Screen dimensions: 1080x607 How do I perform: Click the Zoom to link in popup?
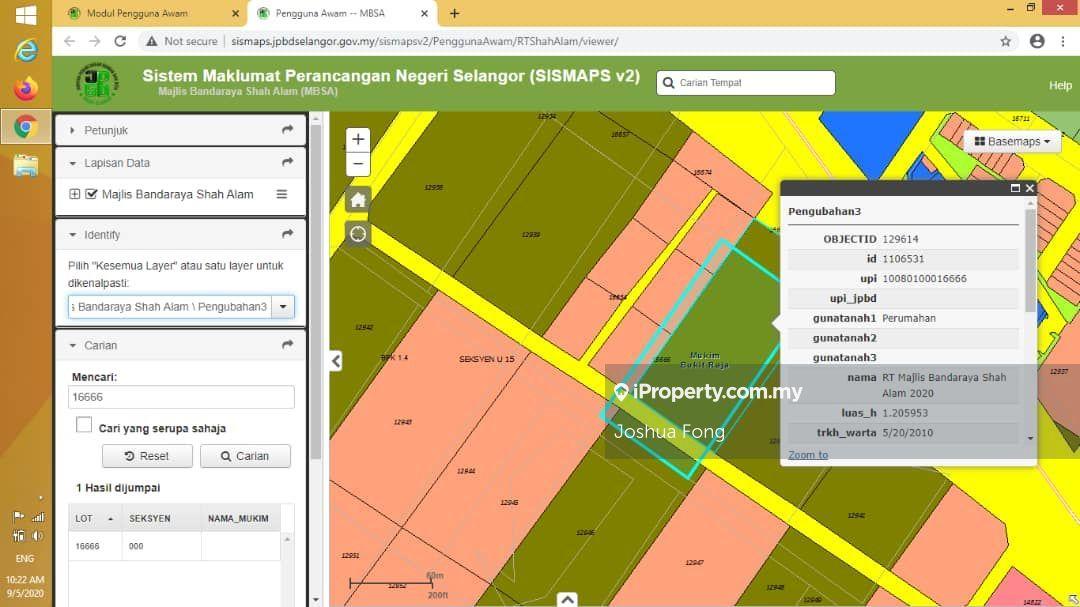(808, 455)
